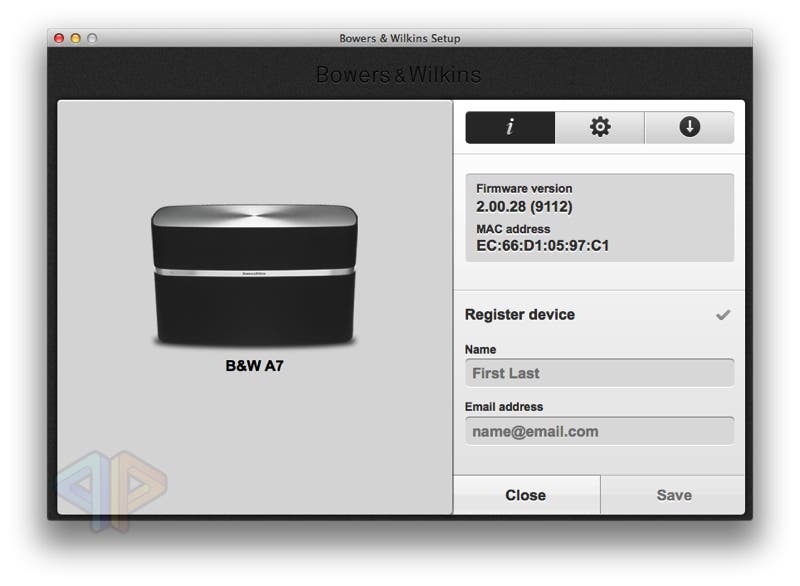The height and width of the screenshot is (586, 800).
Task: Open the settings gear tab
Action: 599,127
